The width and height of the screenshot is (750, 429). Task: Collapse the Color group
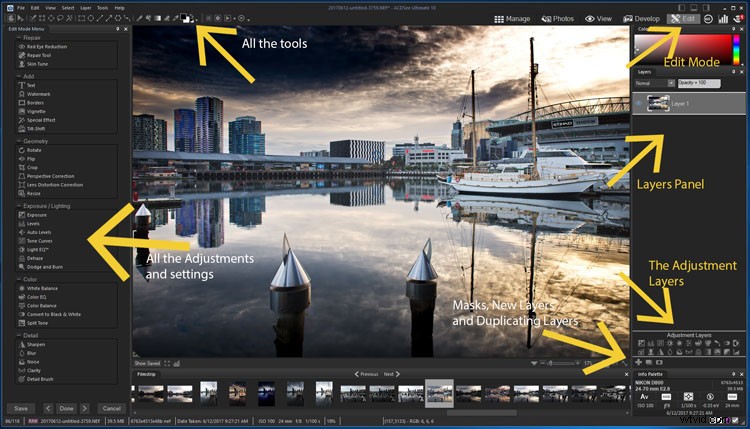tap(19, 279)
